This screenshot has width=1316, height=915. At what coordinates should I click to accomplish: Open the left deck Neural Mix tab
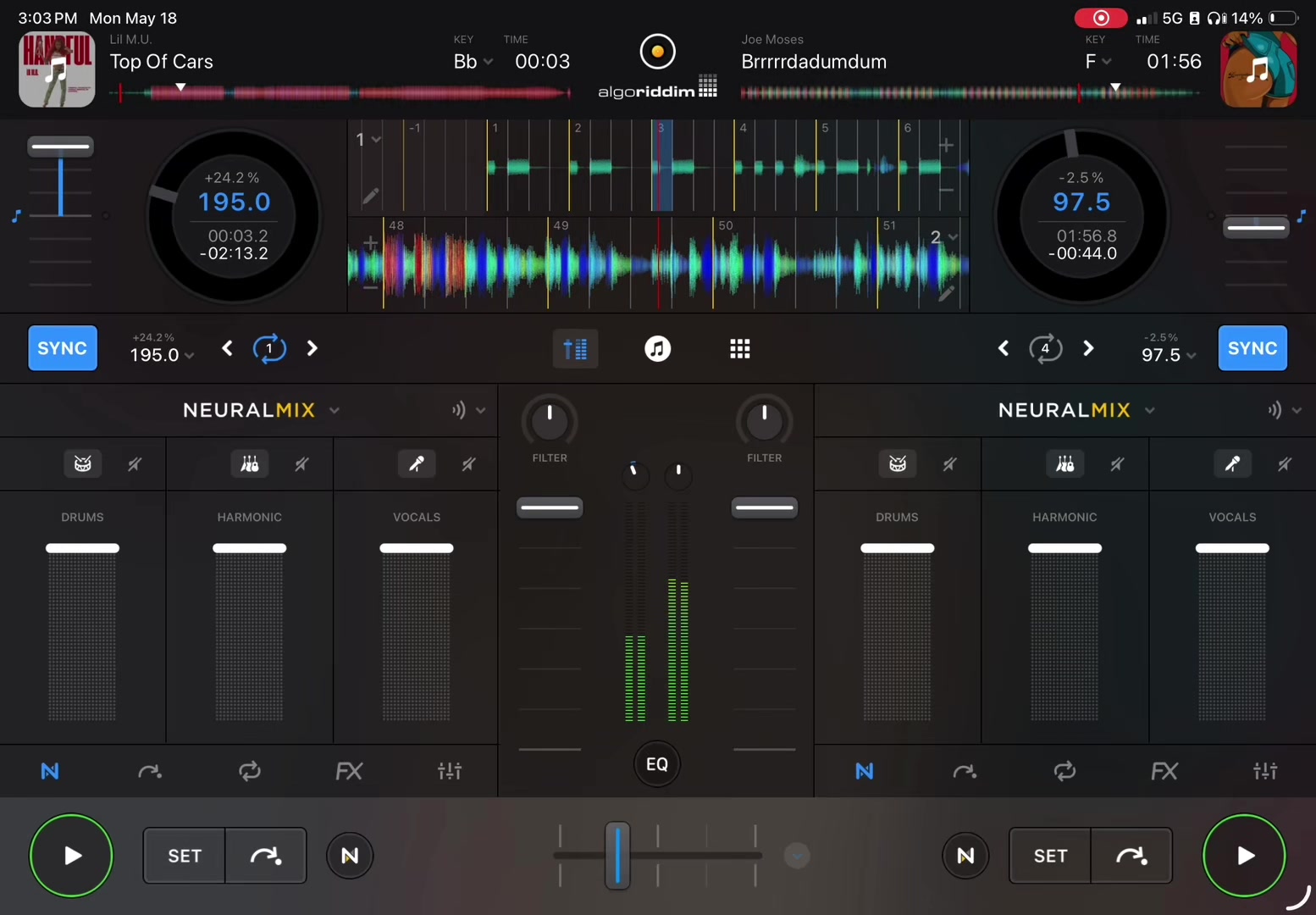click(50, 771)
